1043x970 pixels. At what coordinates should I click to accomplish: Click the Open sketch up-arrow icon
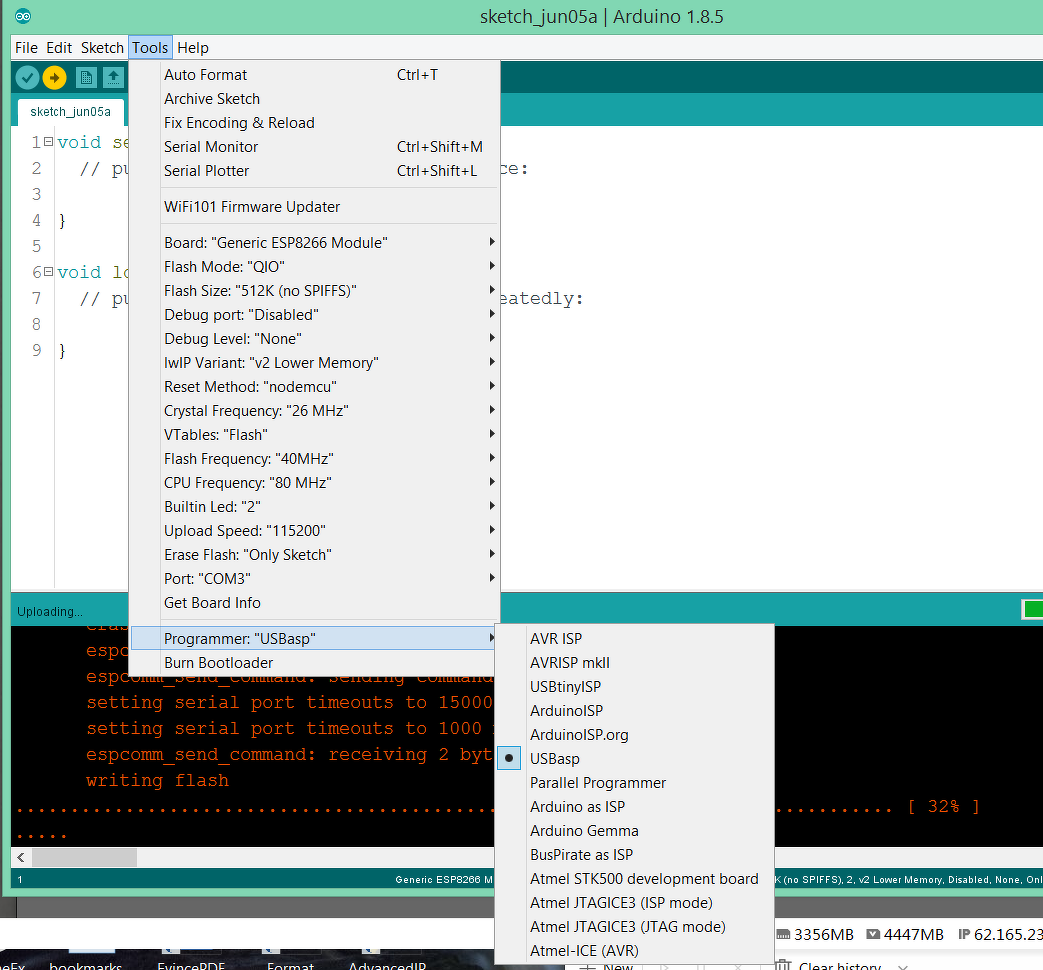113,78
